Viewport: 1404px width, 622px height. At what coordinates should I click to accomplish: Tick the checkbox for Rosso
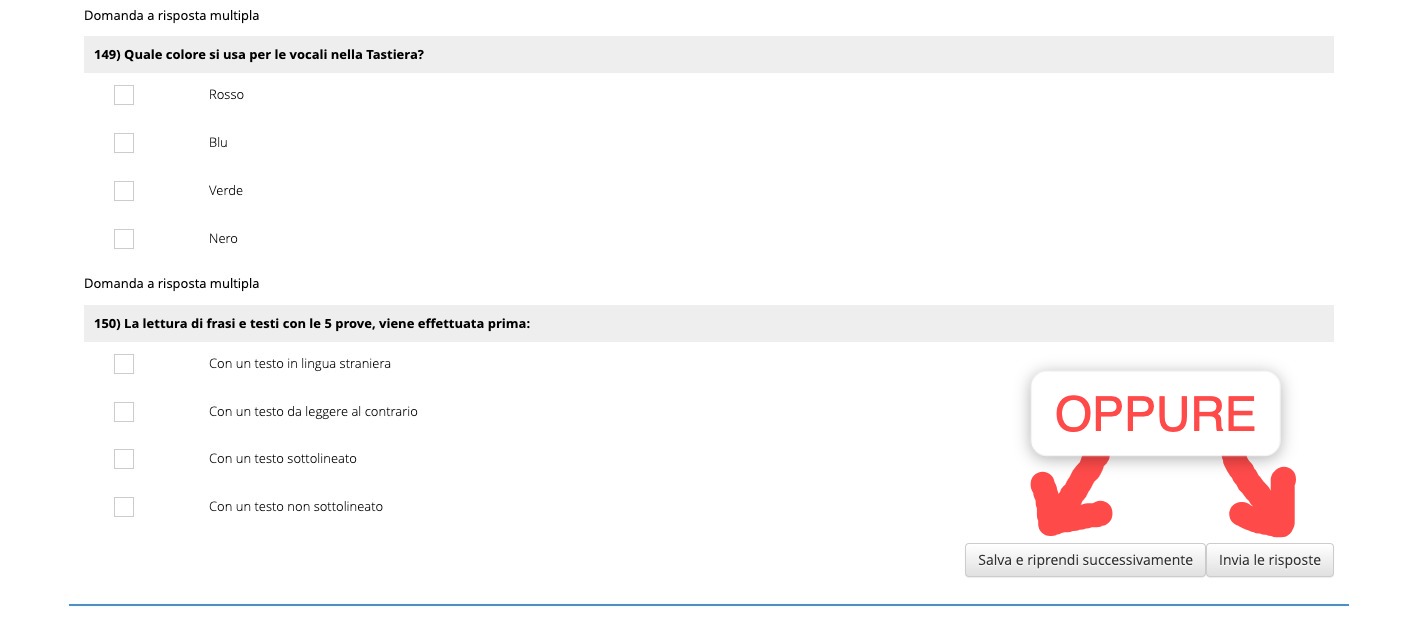[124, 95]
